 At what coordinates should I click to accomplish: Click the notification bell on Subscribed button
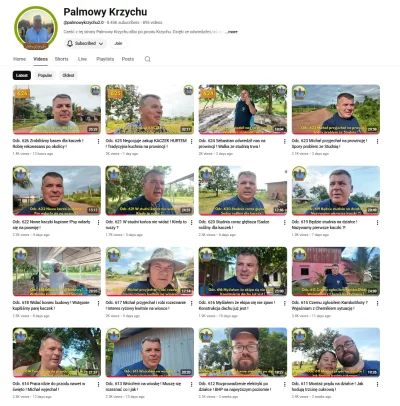coord(70,43)
